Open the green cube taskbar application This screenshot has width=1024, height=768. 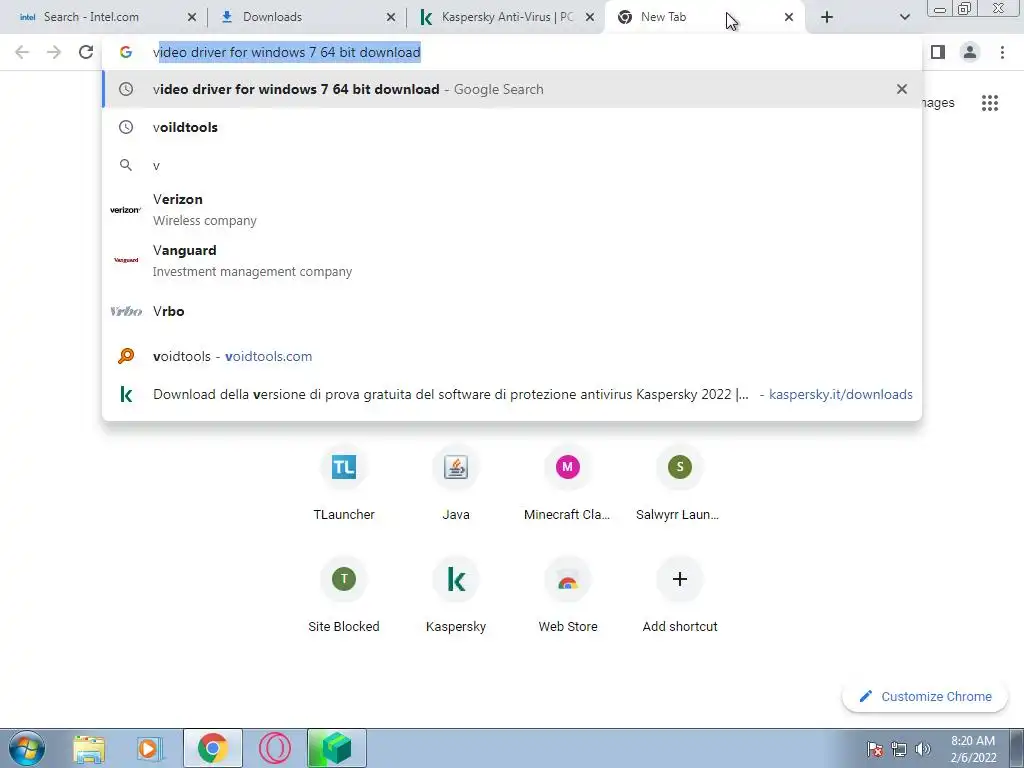pos(336,748)
